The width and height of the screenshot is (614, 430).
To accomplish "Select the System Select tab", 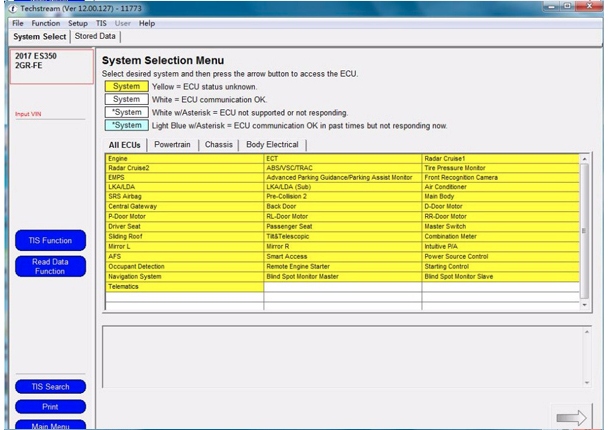I will [40, 37].
